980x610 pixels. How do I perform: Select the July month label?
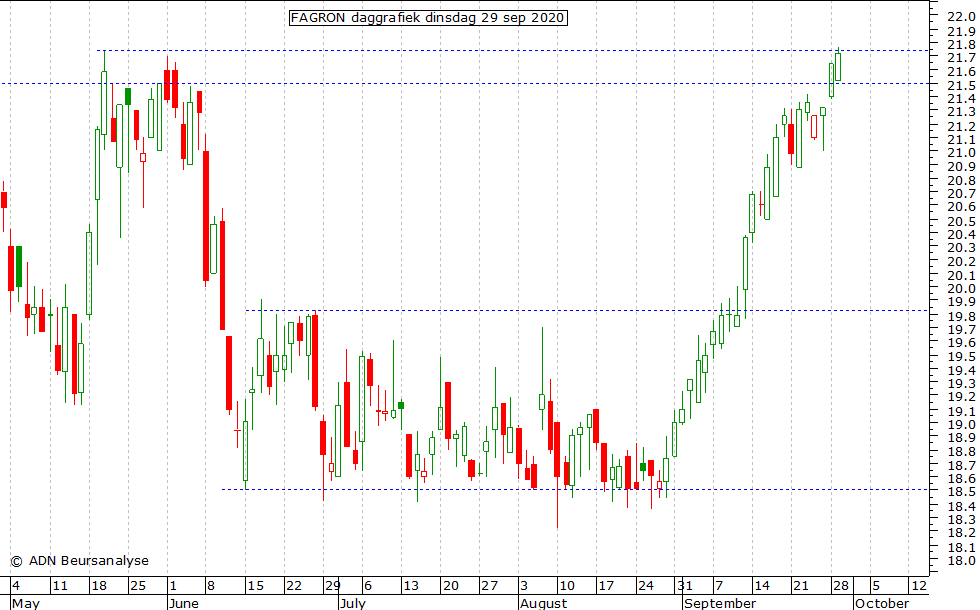[x=353, y=603]
